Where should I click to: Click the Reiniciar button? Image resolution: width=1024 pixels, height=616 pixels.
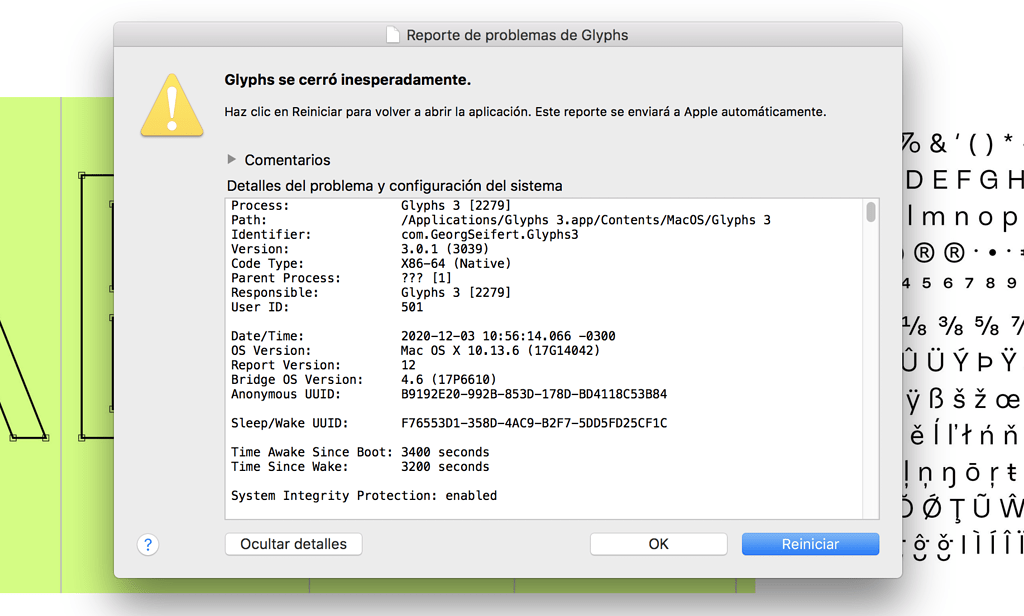pyautogui.click(x=809, y=544)
